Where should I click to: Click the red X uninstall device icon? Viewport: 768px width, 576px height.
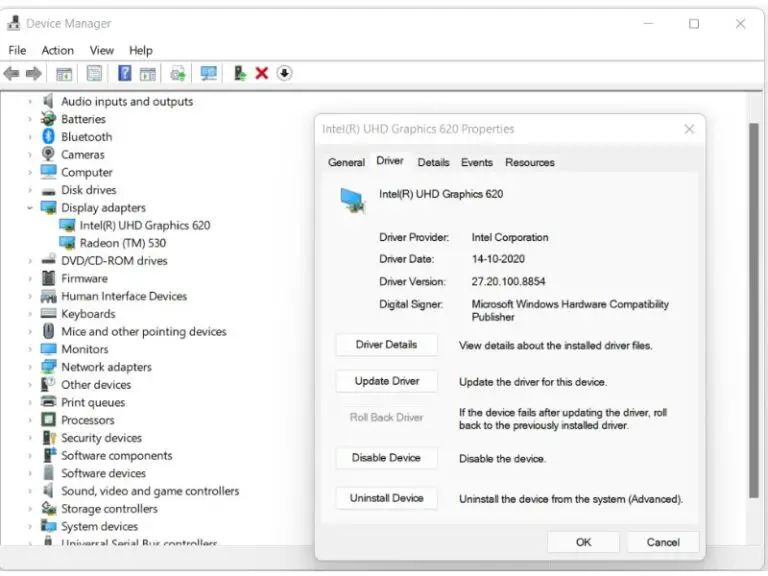tap(262, 73)
